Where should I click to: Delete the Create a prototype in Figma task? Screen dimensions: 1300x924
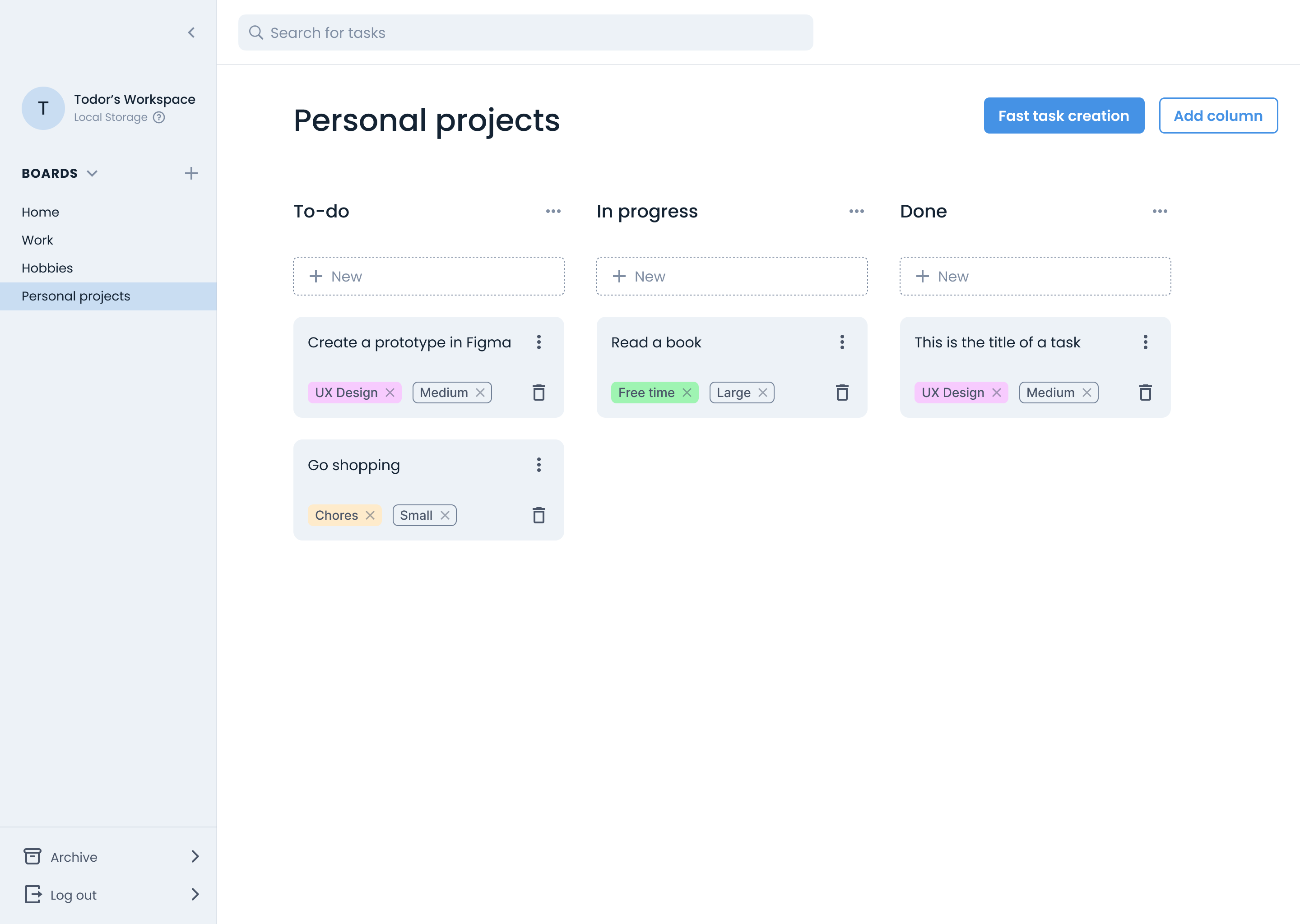click(539, 393)
